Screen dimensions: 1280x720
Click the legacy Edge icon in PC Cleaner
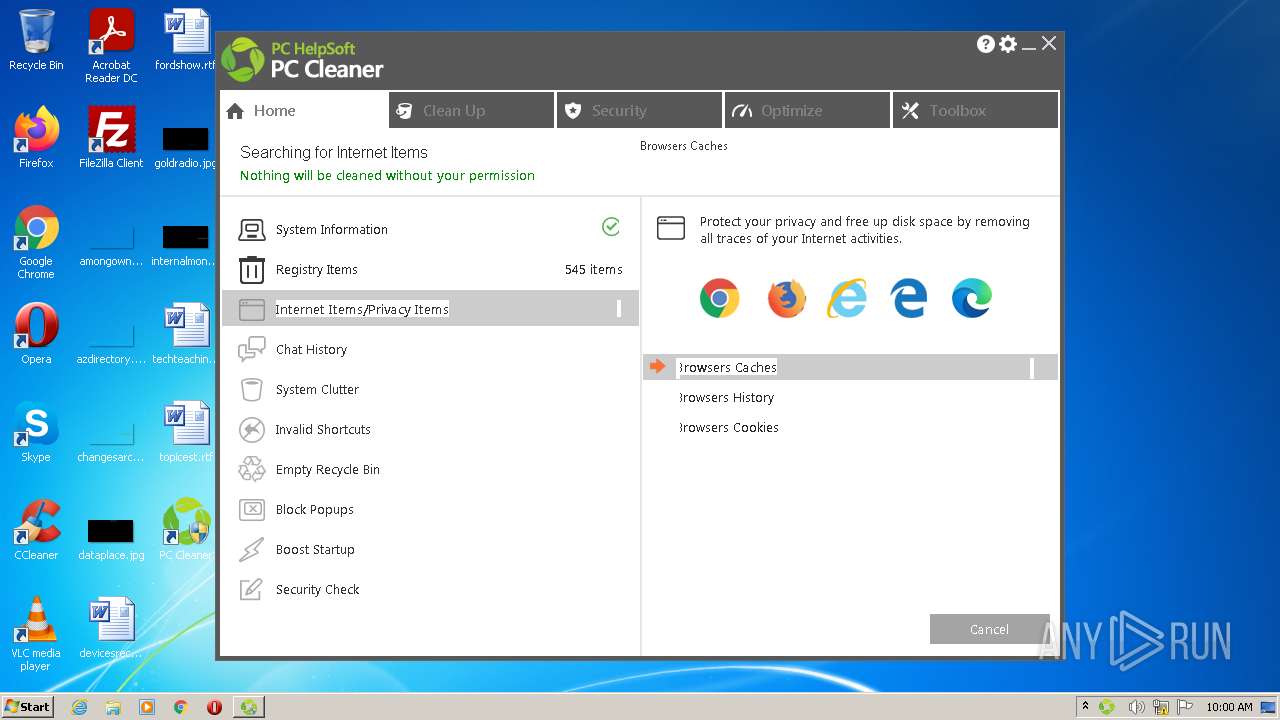point(909,298)
